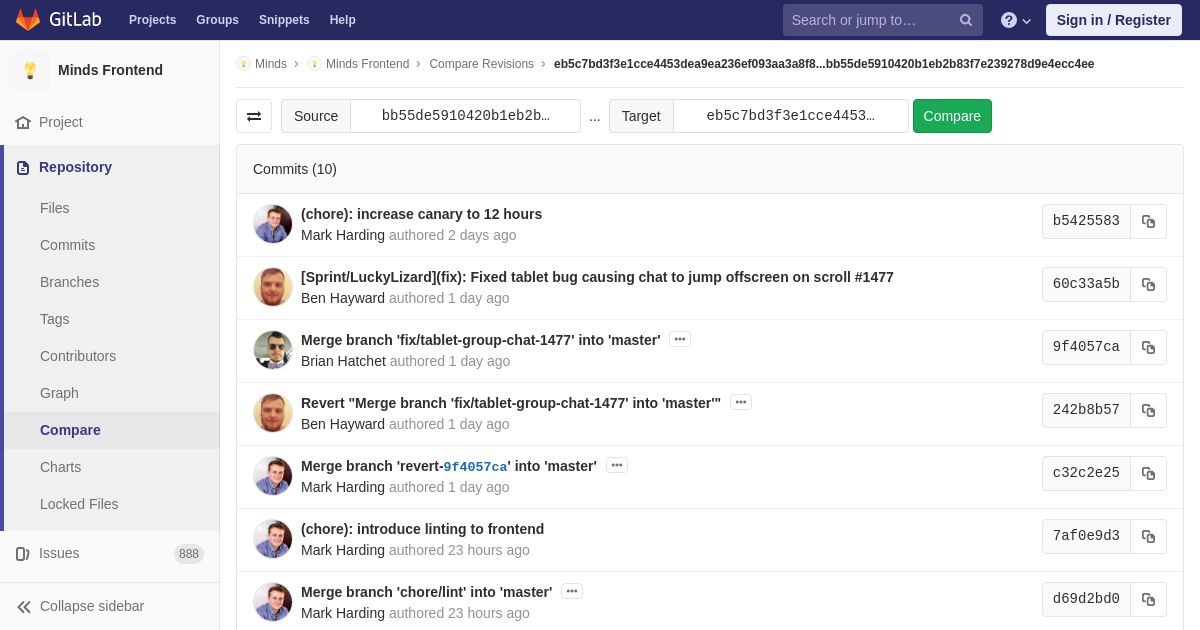Copy commit SHA 242b8b57

(1149, 411)
